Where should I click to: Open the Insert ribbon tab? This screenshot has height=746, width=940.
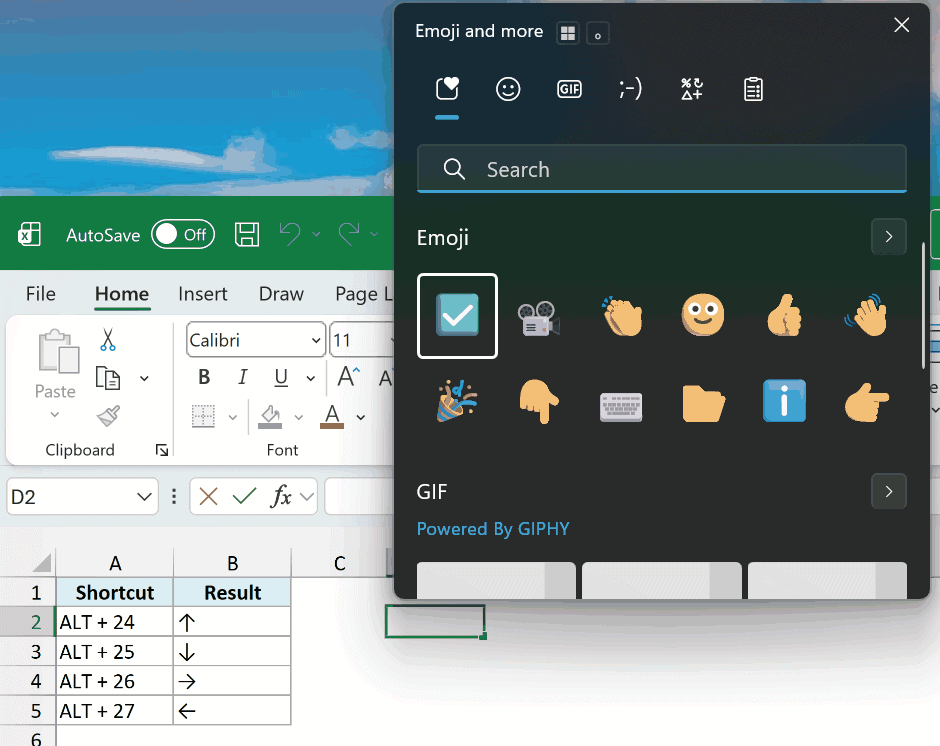pos(203,294)
